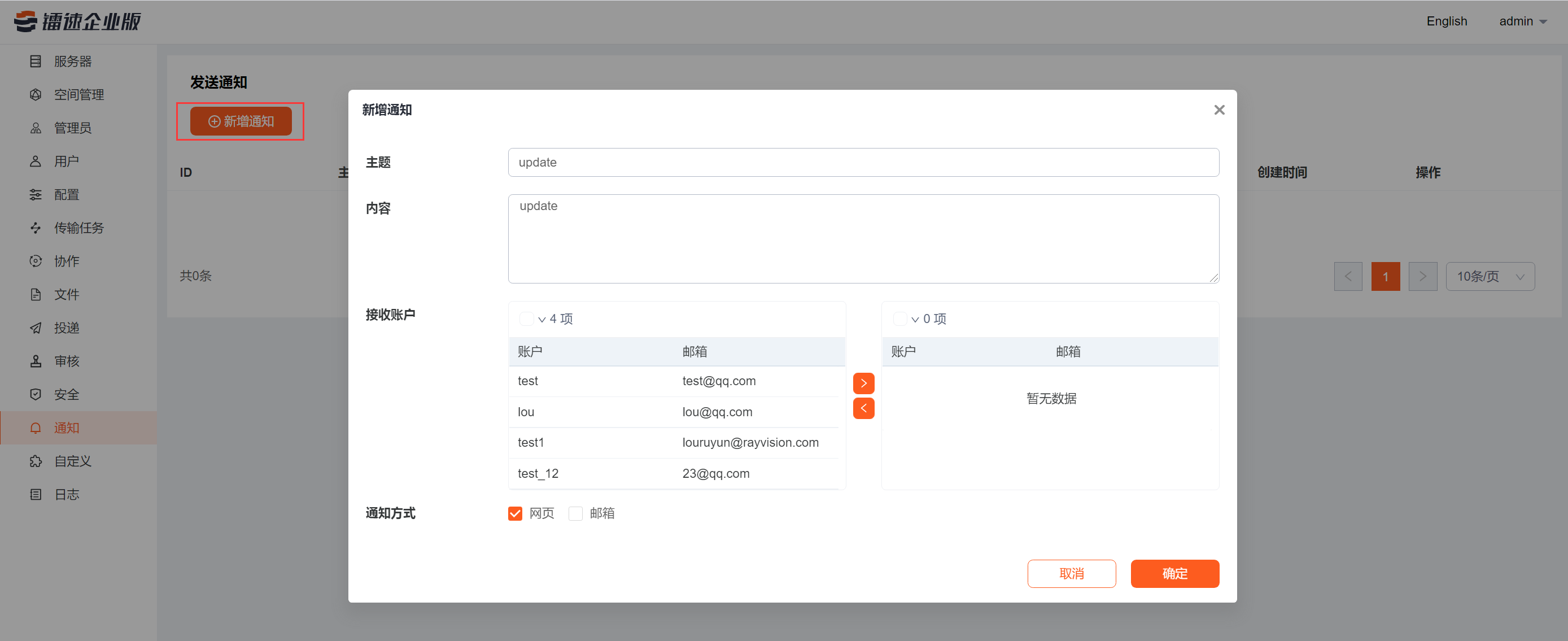The height and width of the screenshot is (641, 1568).
Task: Enable the 邮箱 notification method checkbox
Action: click(575, 513)
